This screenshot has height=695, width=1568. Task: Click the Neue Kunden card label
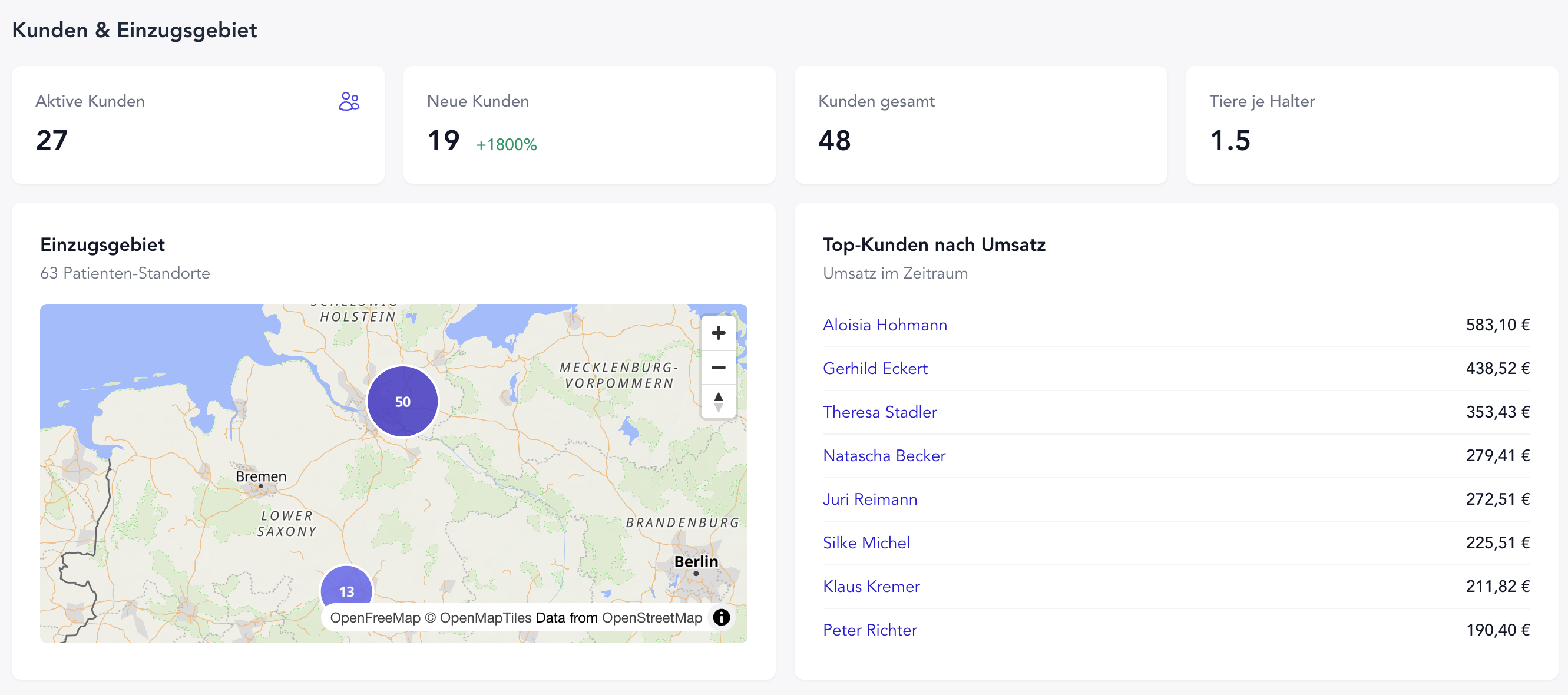pos(478,101)
